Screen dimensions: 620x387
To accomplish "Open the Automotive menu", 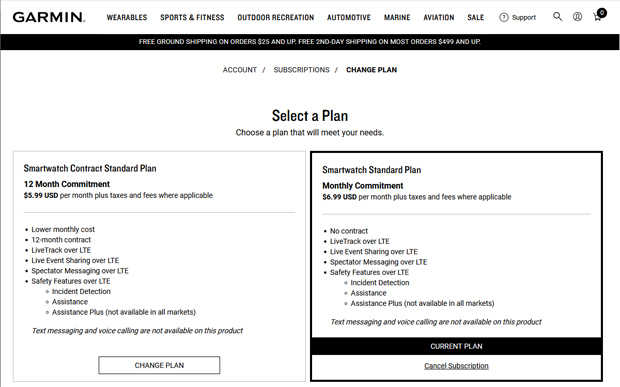I will tap(349, 17).
